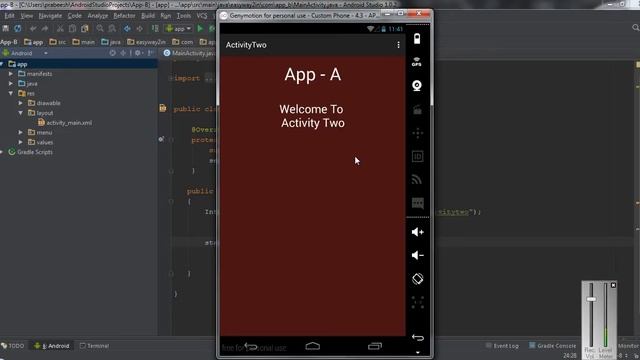
Task: Open the Tools menu
Action: click(184, 16)
